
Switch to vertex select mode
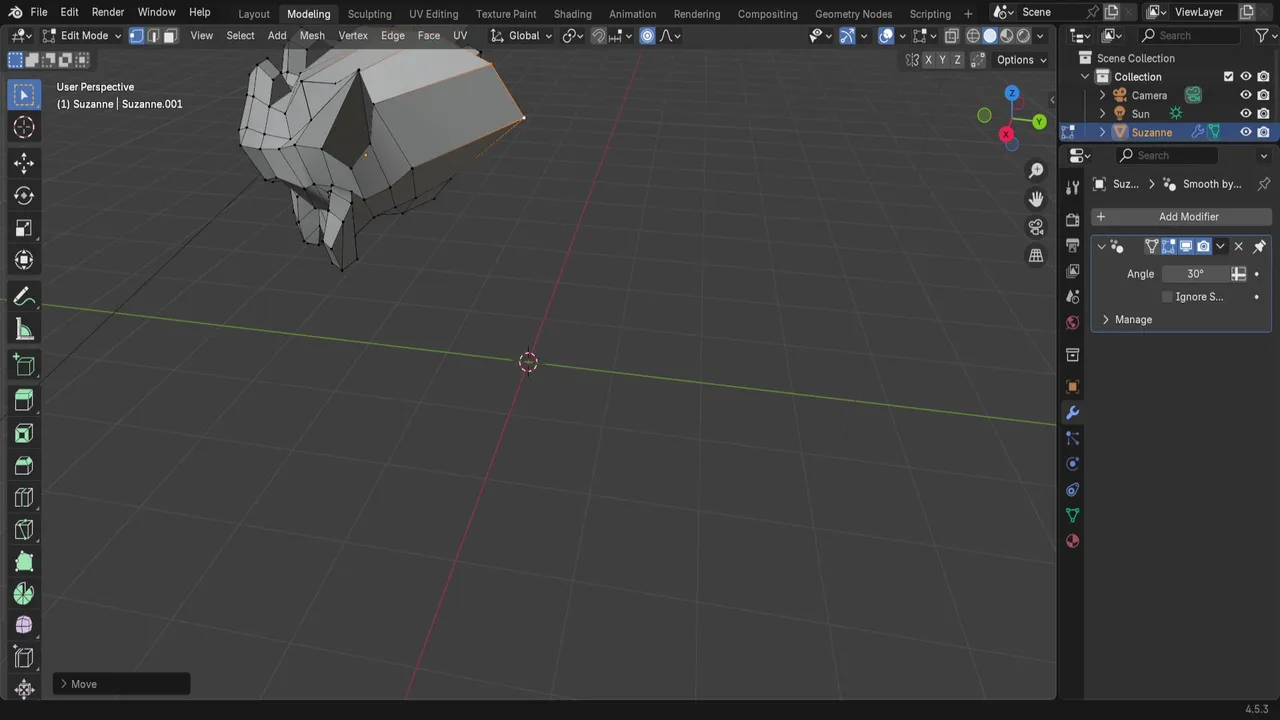point(136,35)
